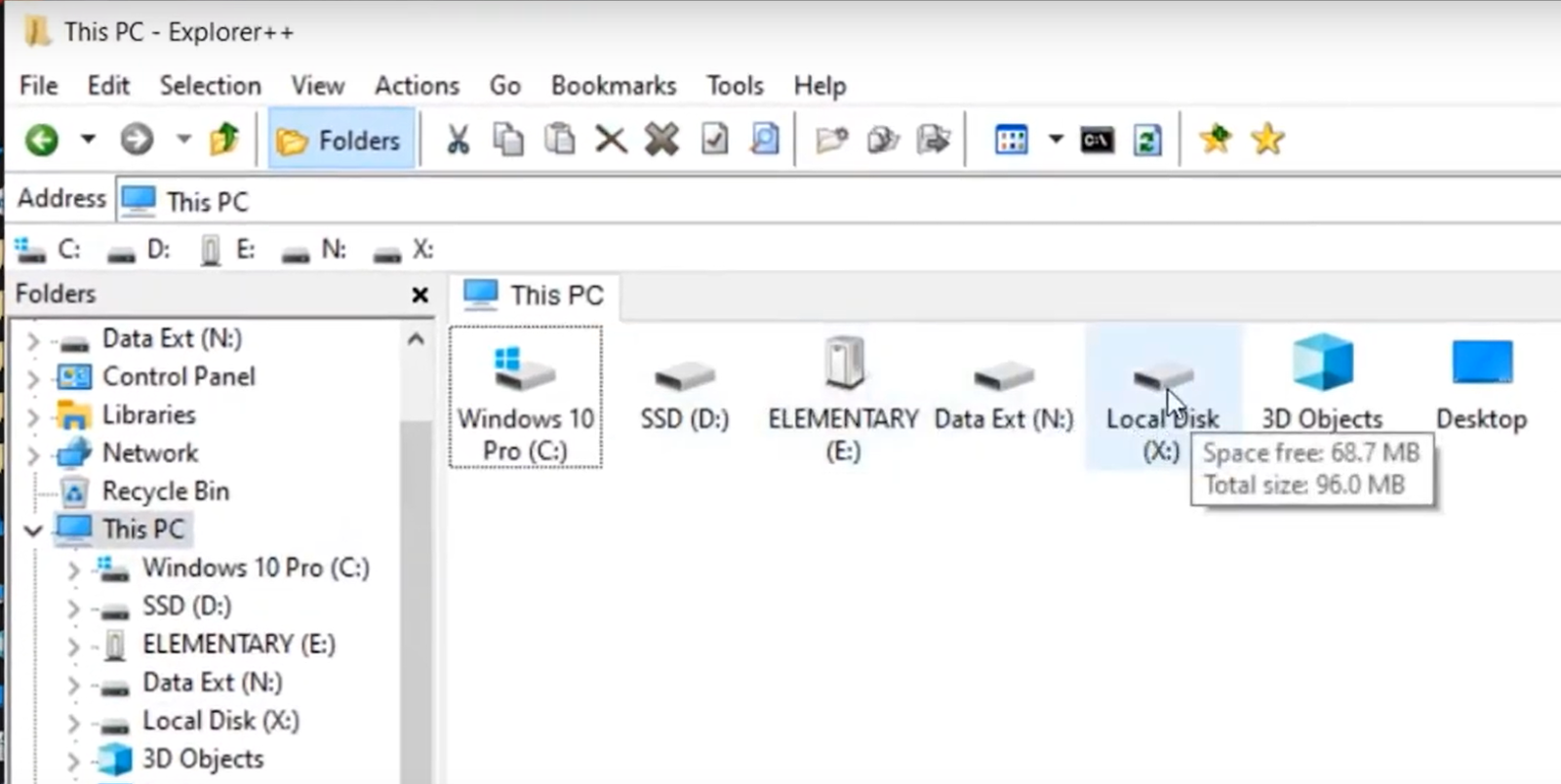Click the grey Forward arrow button
1561x784 pixels.
pyautogui.click(x=137, y=139)
